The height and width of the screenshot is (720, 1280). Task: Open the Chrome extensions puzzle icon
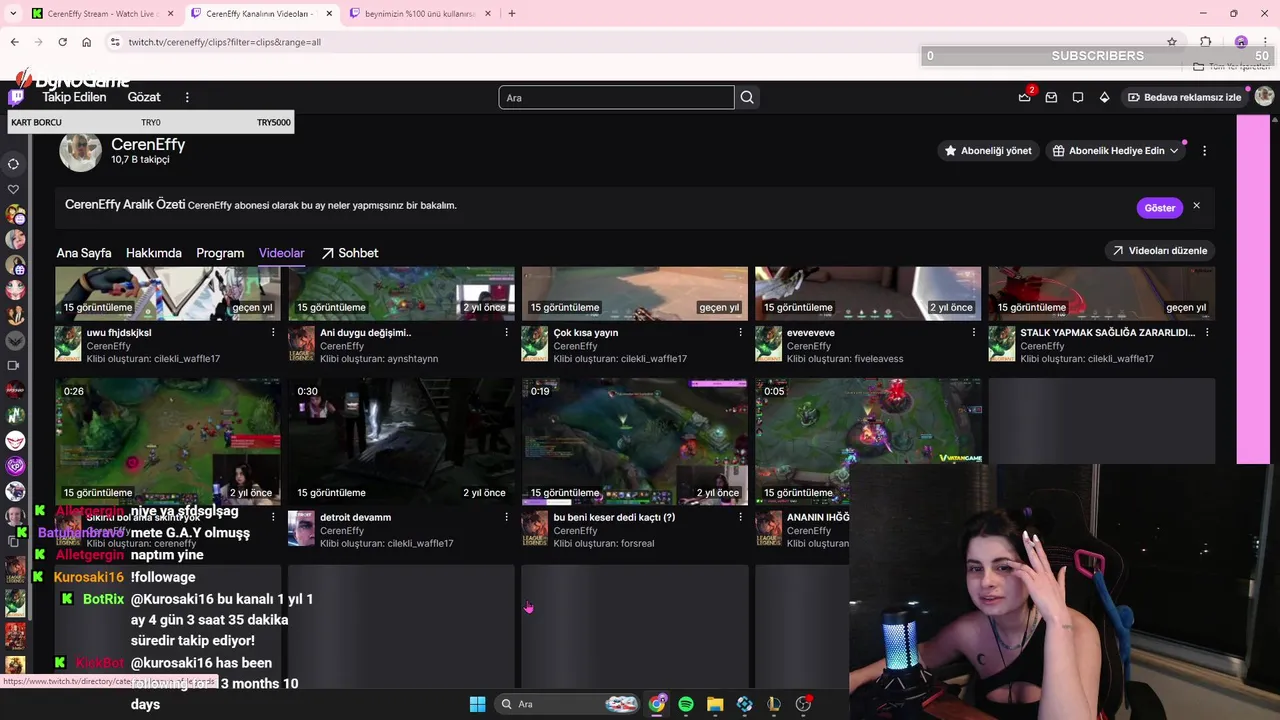[x=1206, y=42]
